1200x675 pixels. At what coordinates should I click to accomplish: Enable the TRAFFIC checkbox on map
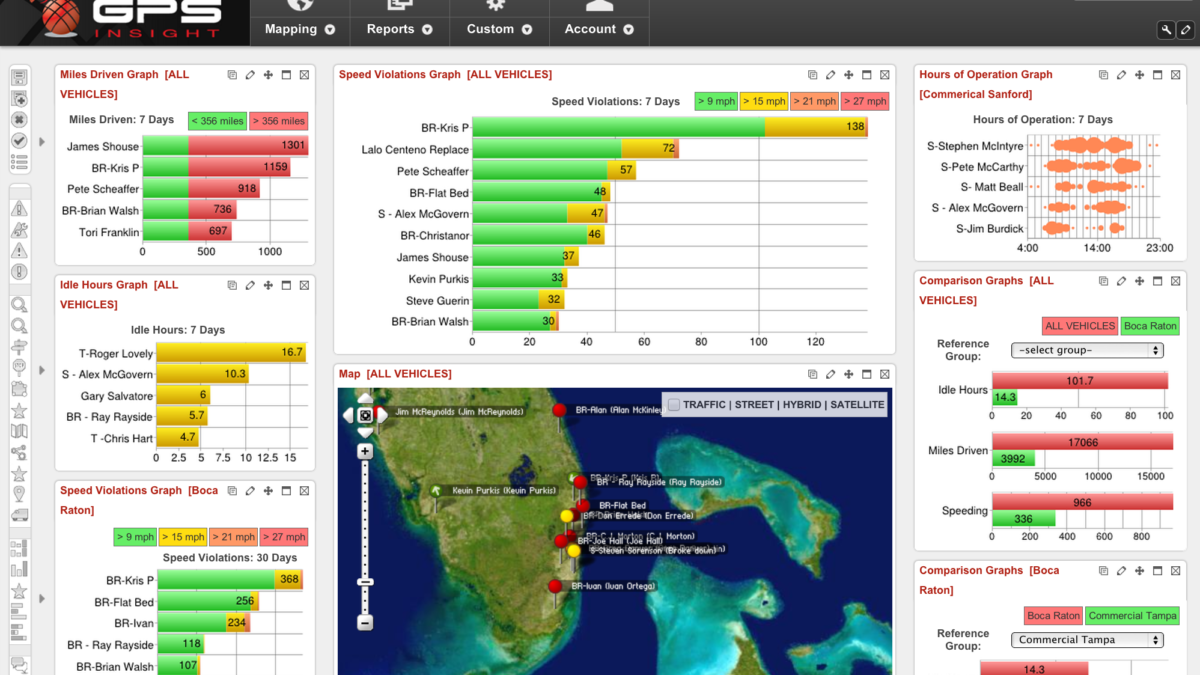674,405
